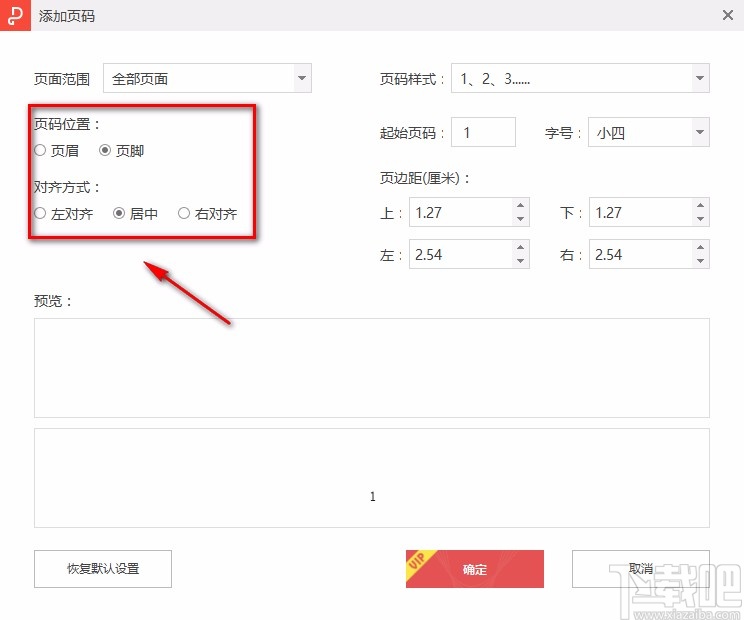Increase the 上 margin value

click(520, 206)
